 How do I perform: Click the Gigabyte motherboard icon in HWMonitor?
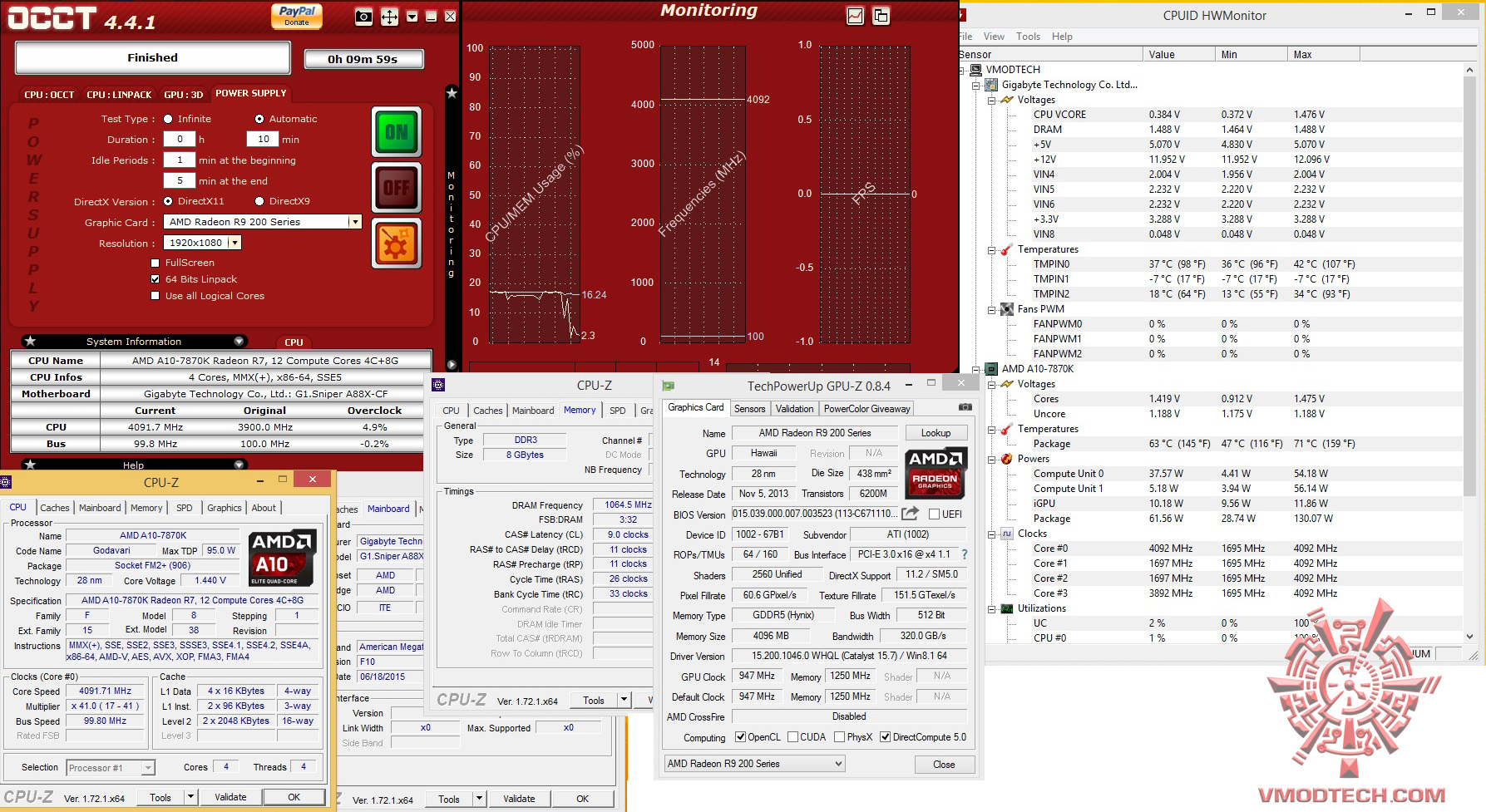tap(991, 85)
